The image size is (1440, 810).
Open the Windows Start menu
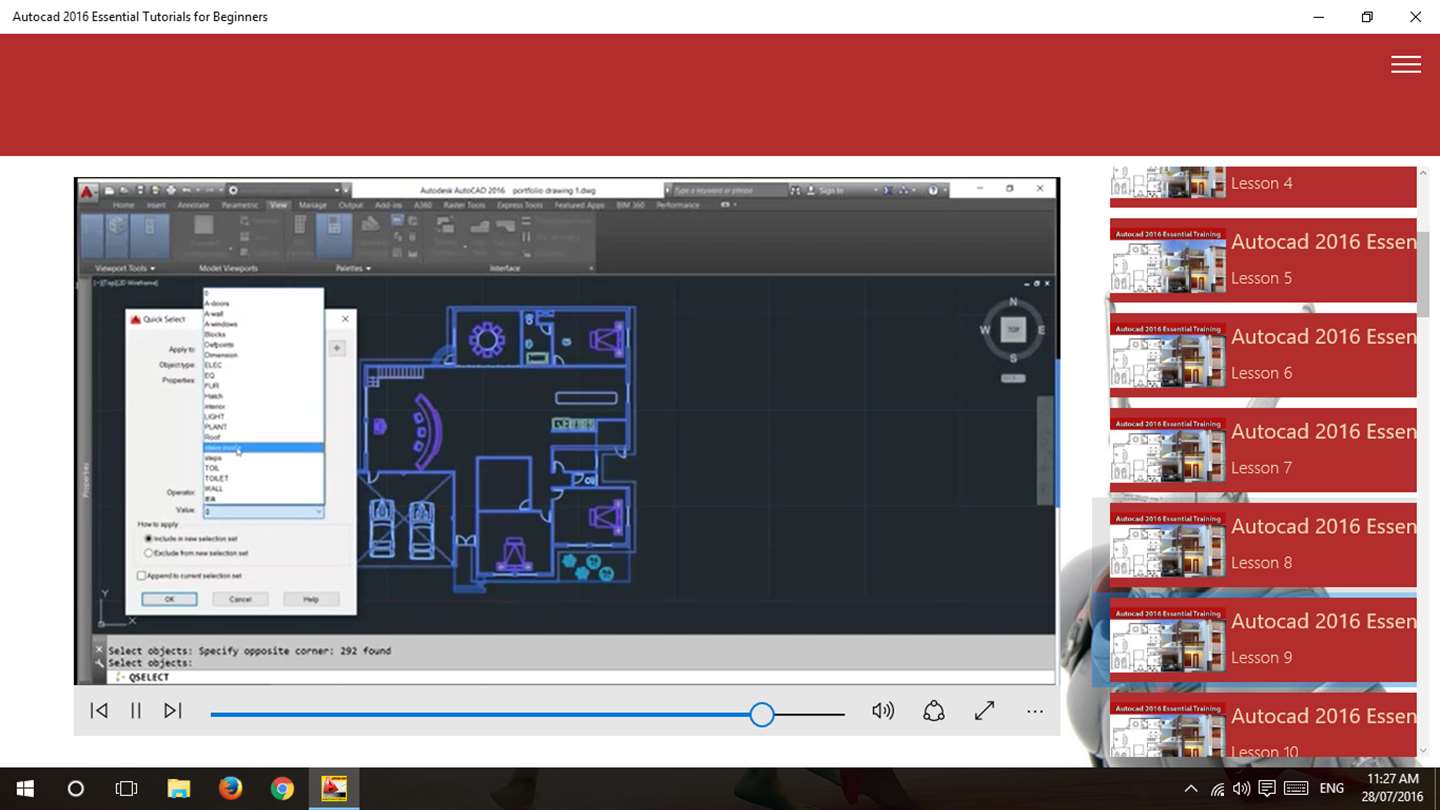point(24,789)
